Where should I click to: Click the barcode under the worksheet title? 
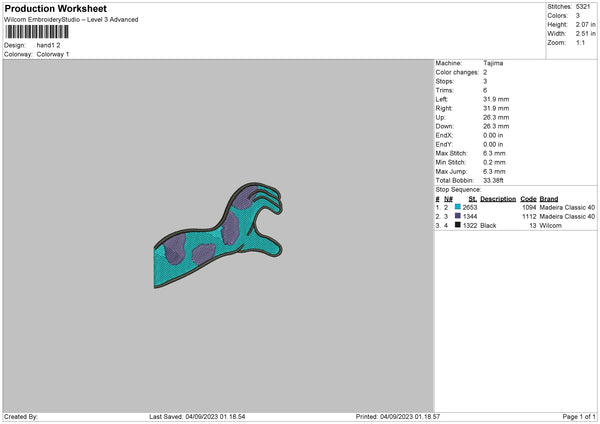pyautogui.click(x=37, y=32)
